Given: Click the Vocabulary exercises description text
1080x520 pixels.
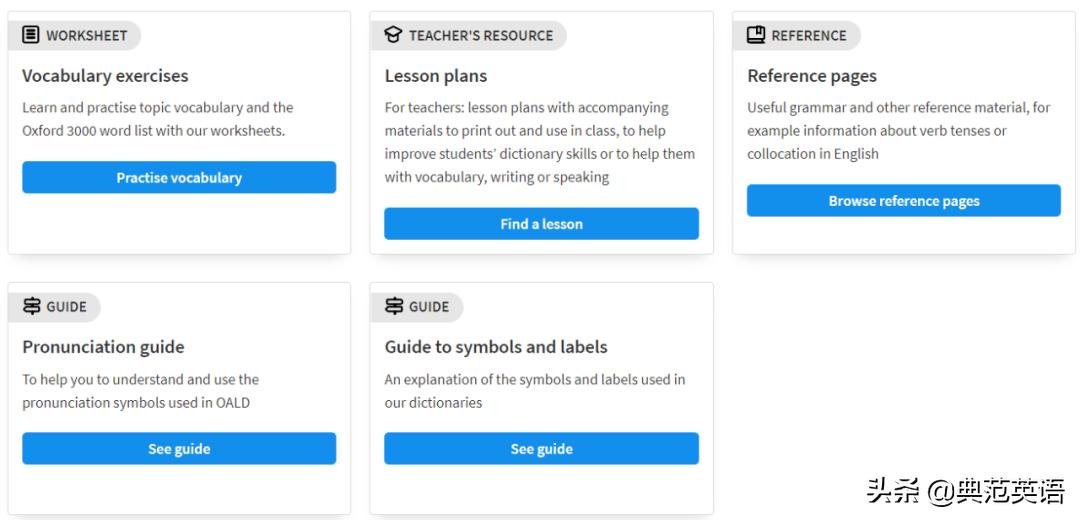Looking at the screenshot, I should (157, 119).
